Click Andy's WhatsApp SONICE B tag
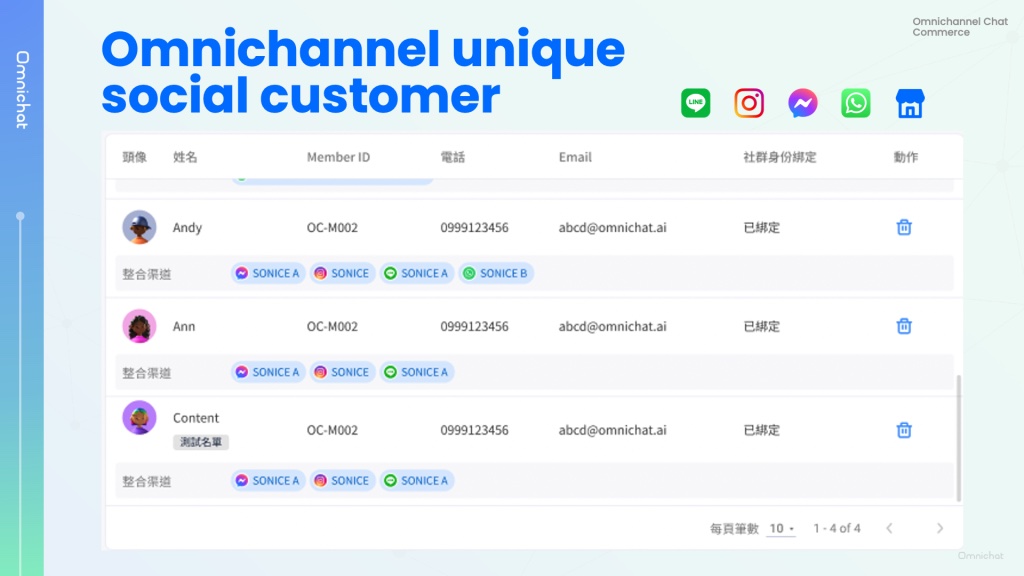This screenshot has height=576, width=1024. (x=496, y=273)
